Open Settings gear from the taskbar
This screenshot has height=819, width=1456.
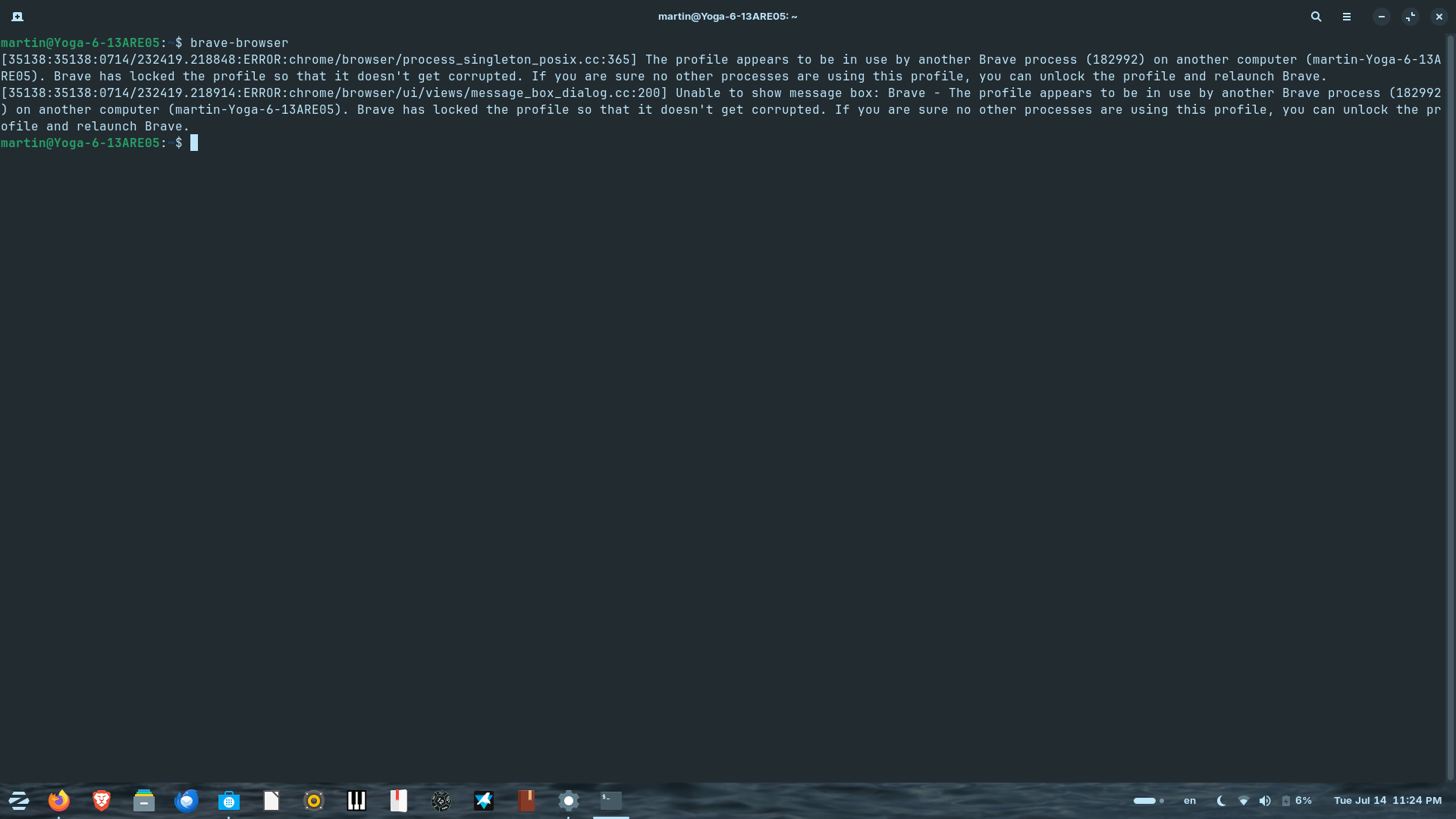569,800
